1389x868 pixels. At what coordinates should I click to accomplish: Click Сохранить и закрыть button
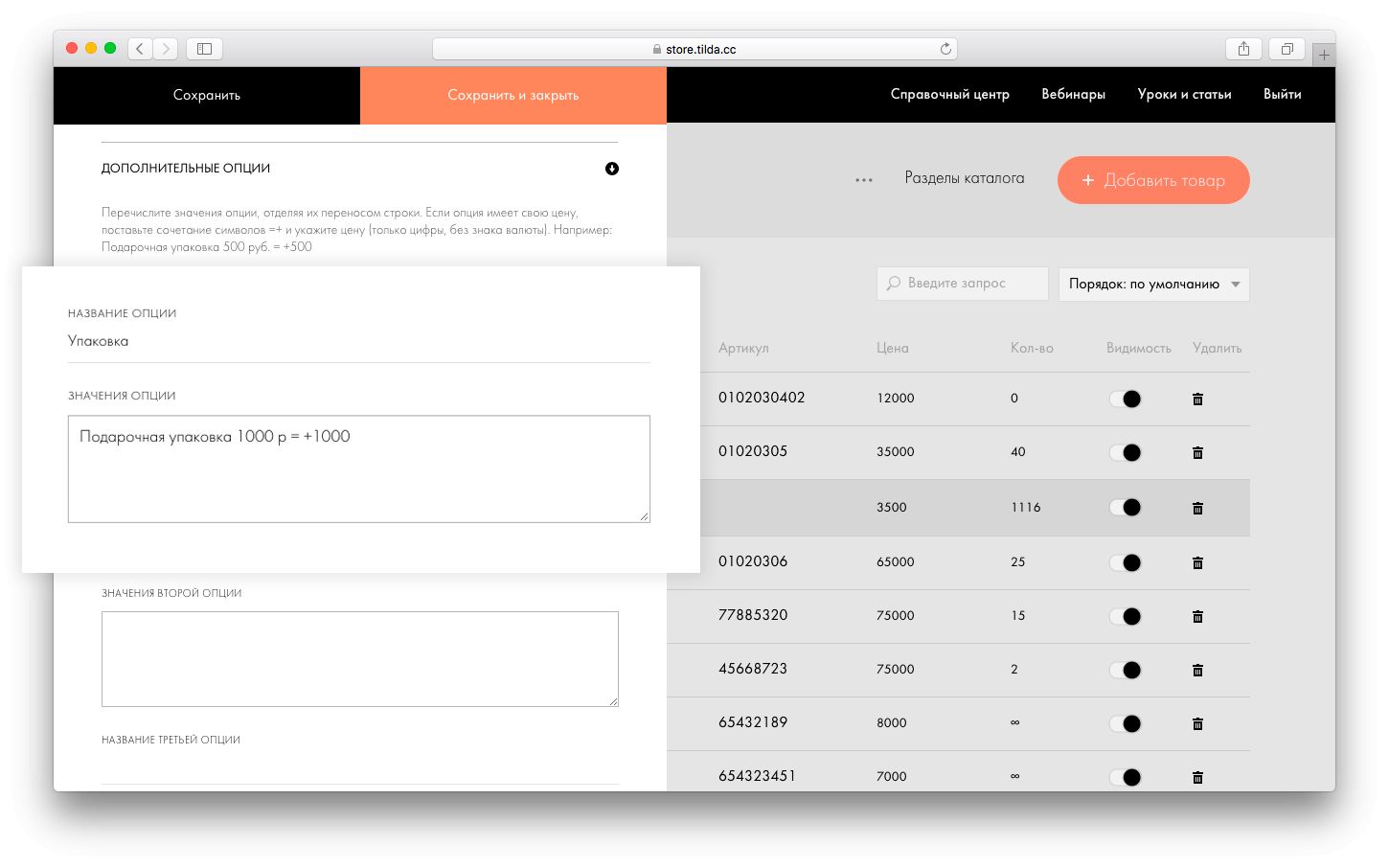click(x=513, y=95)
